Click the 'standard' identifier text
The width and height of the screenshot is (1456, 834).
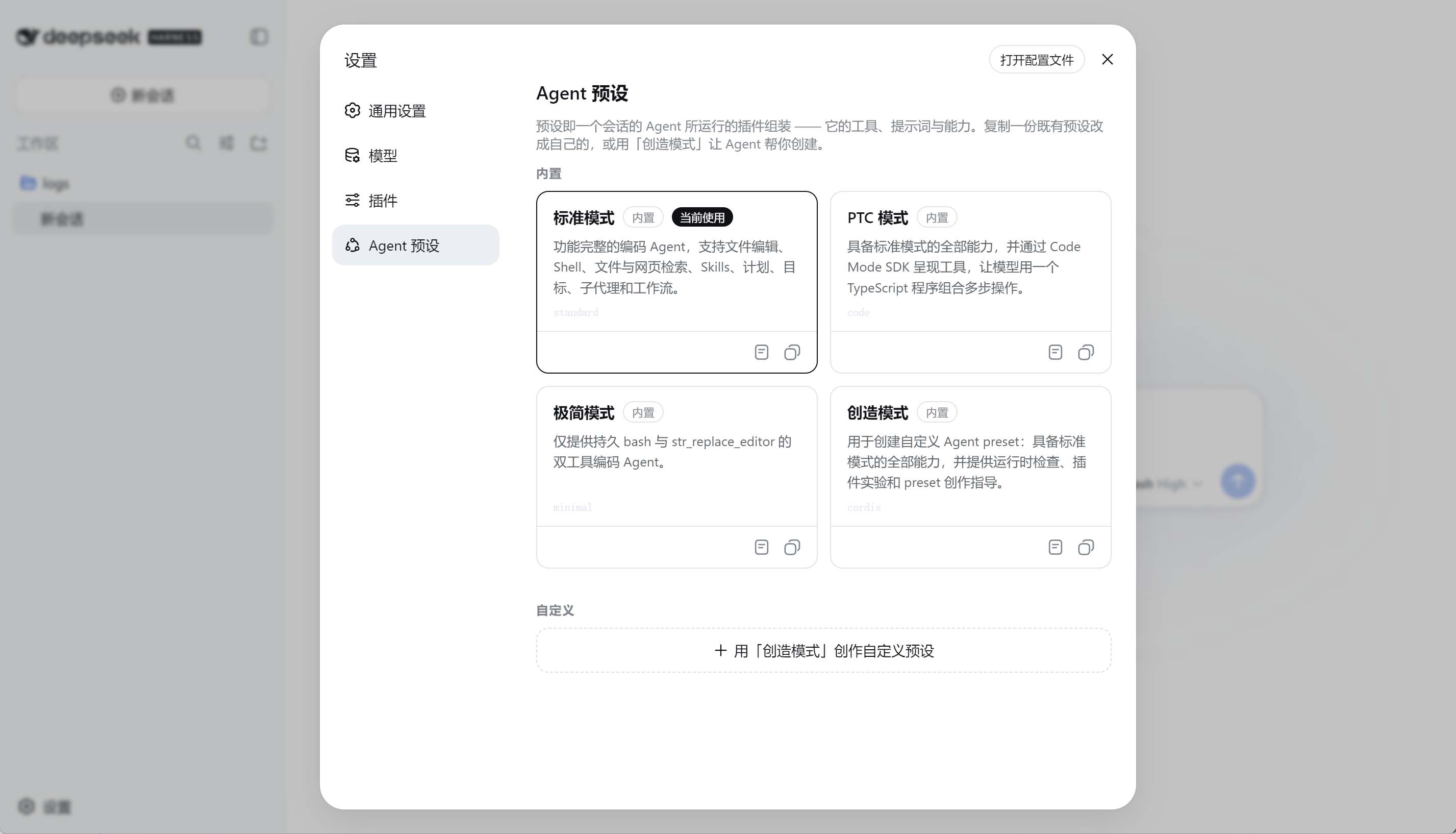click(575, 312)
